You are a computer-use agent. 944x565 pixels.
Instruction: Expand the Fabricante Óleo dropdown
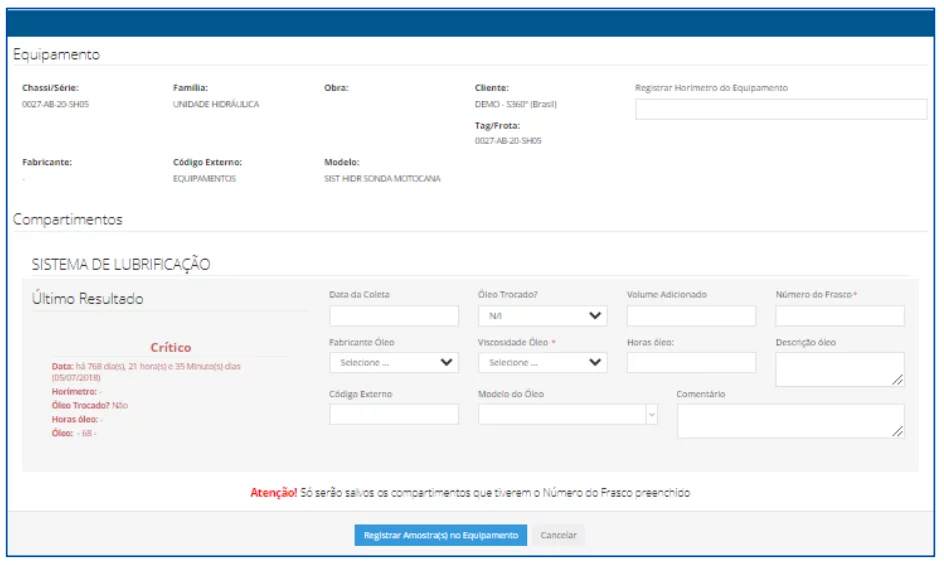tap(393, 363)
